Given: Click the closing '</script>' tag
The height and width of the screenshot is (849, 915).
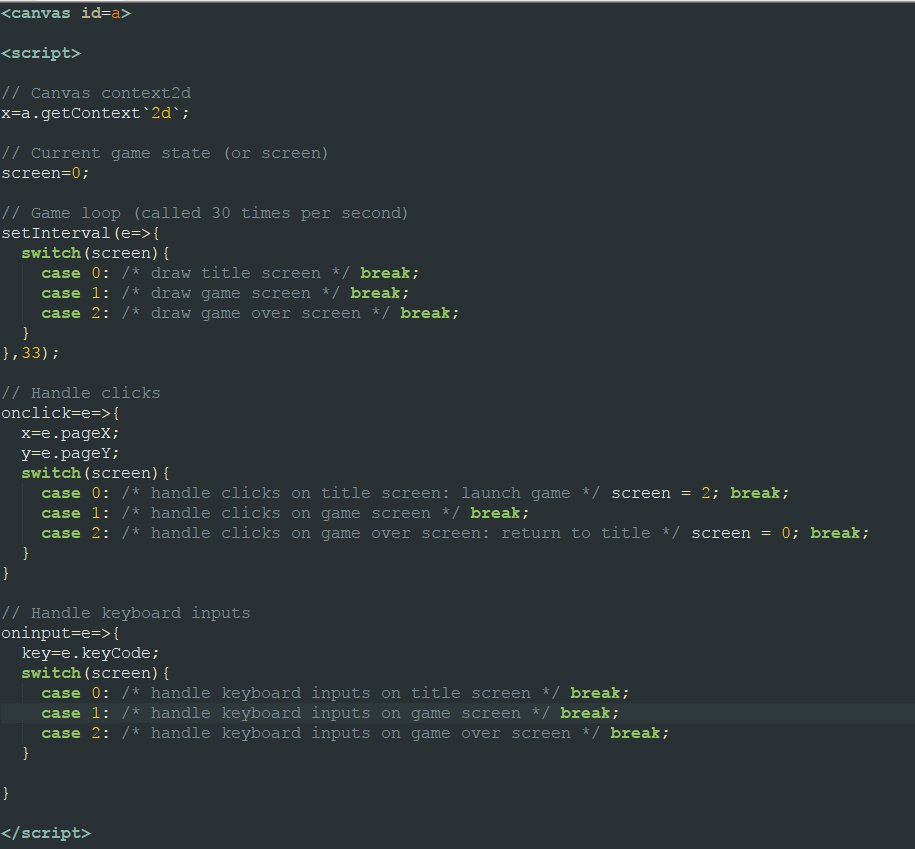Looking at the screenshot, I should pyautogui.click(x=46, y=833).
